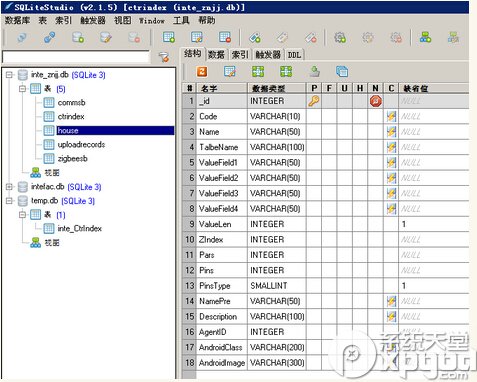Click the lightning icon in Description row

click(391, 316)
